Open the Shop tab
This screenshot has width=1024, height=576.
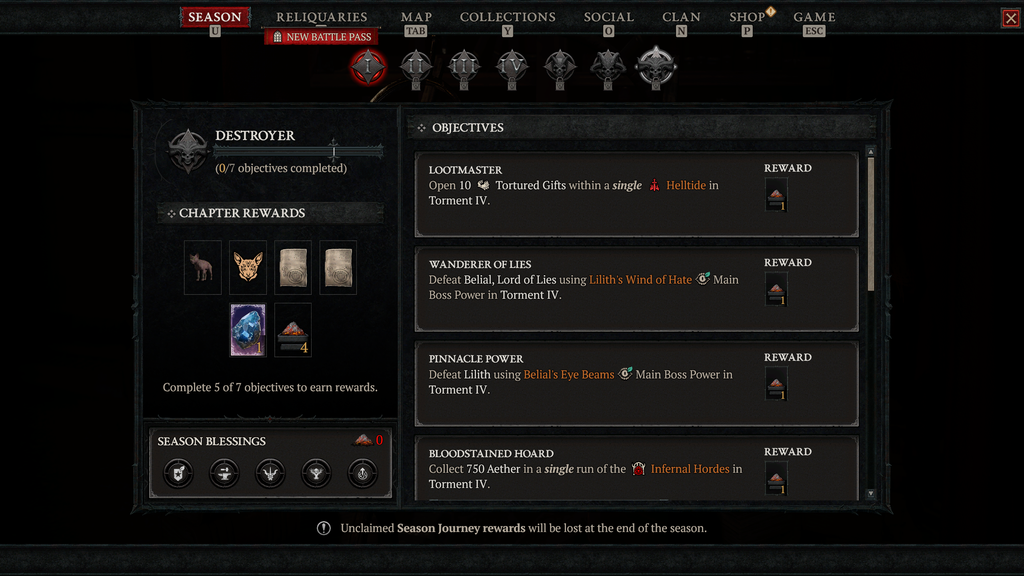point(747,17)
